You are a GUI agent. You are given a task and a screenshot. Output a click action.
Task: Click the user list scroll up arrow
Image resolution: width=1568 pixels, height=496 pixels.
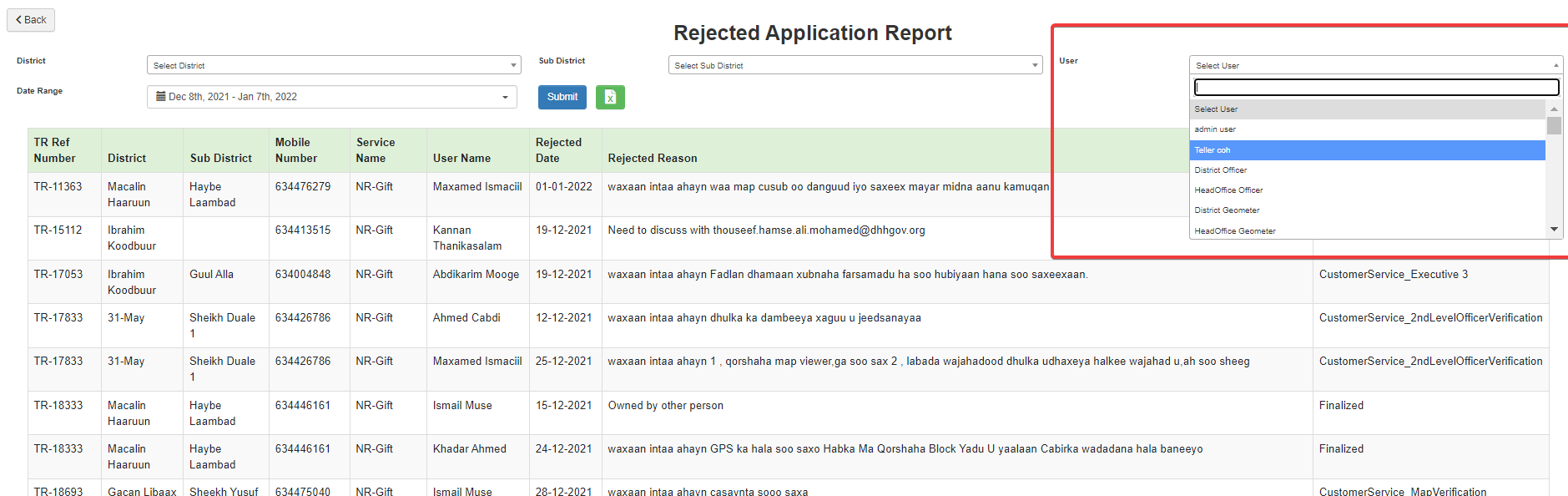pyautogui.click(x=1554, y=109)
